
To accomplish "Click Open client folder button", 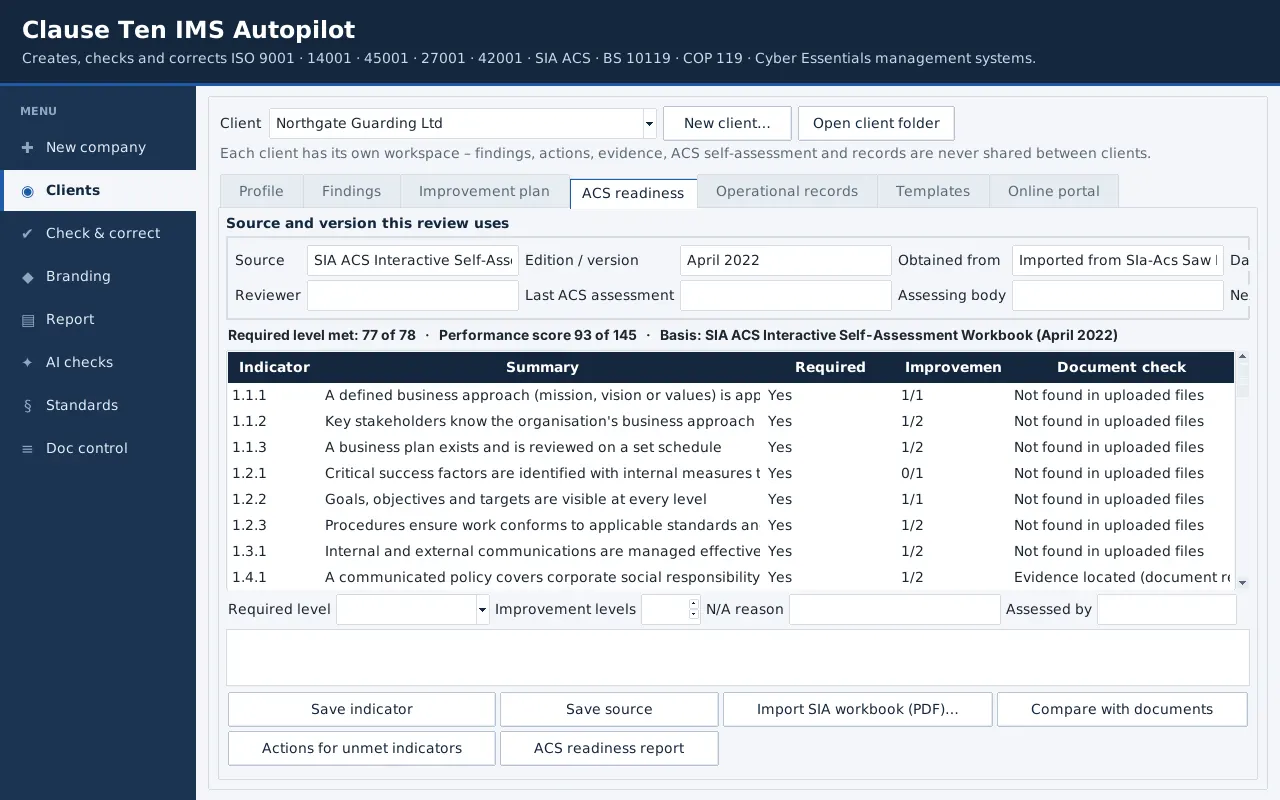I will click(876, 123).
